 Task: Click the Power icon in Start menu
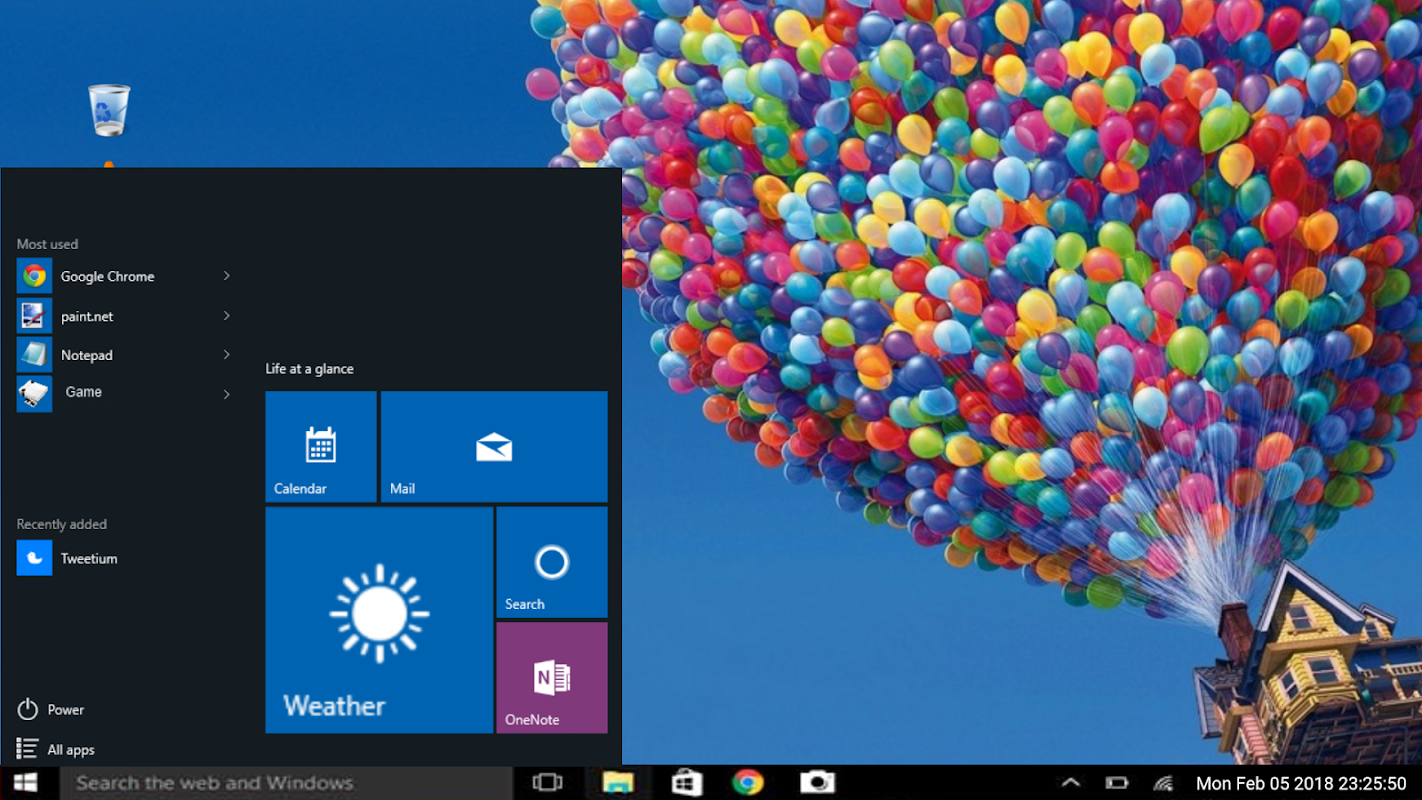click(x=28, y=709)
